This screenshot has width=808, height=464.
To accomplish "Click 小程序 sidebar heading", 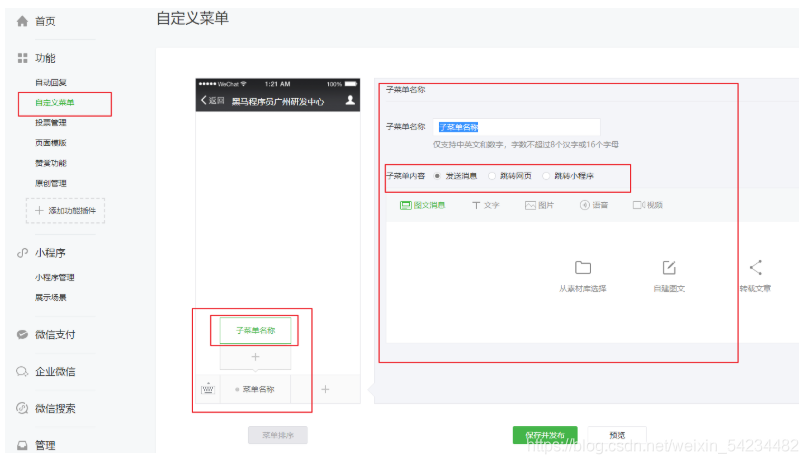I will click(50, 253).
